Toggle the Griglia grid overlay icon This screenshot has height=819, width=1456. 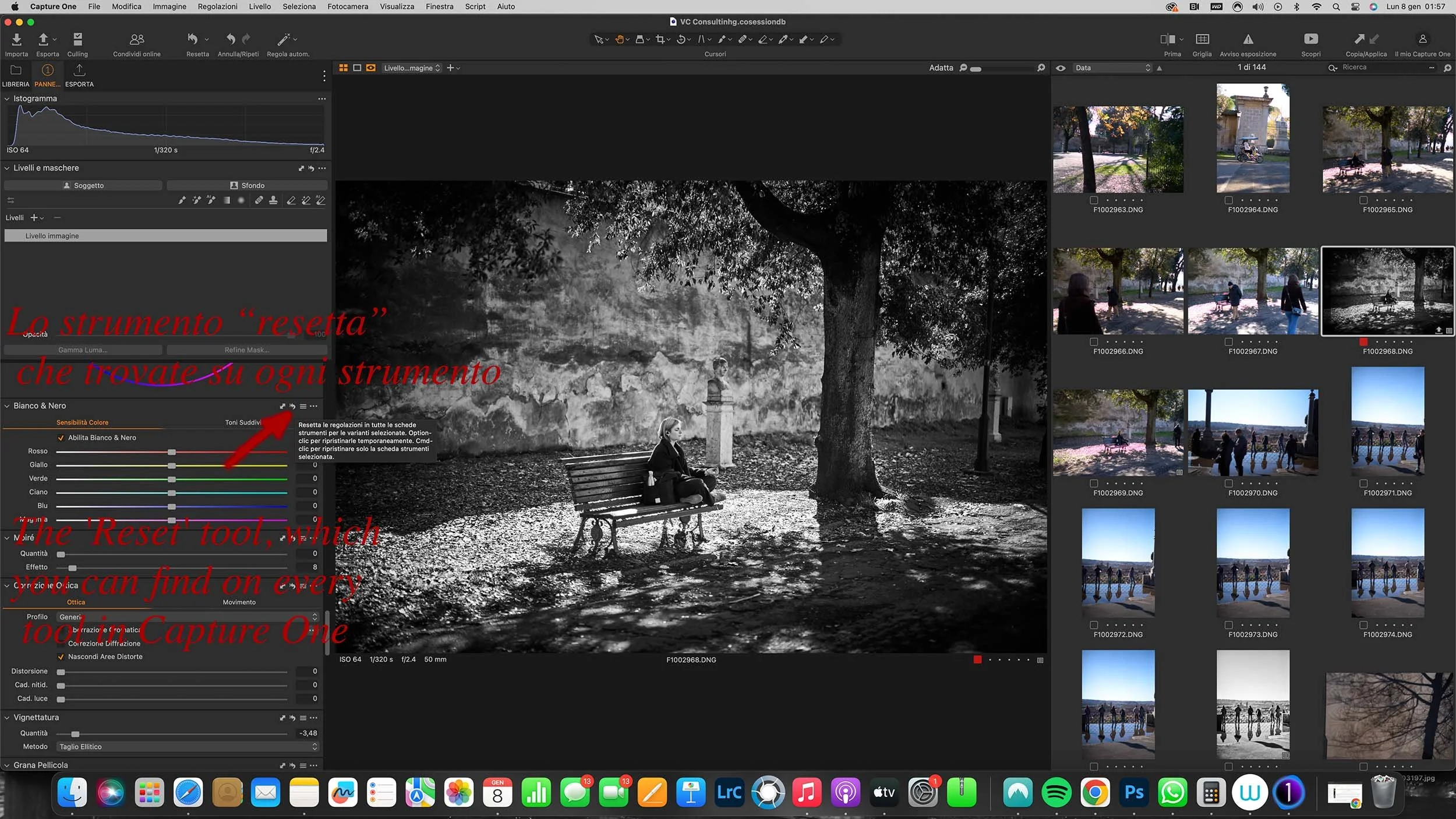[x=1202, y=40]
